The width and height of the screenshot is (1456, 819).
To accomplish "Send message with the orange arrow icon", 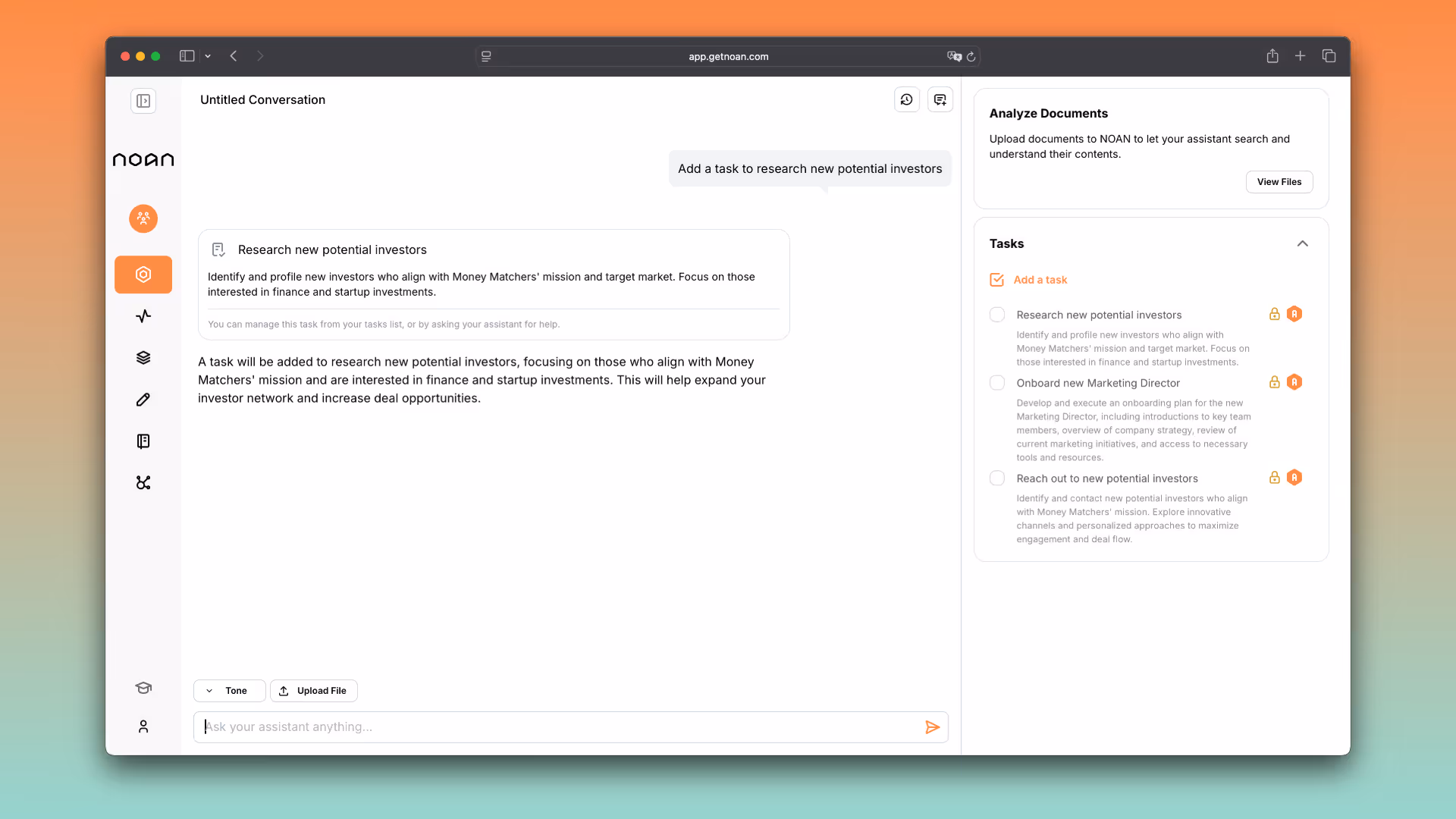I will click(x=933, y=727).
